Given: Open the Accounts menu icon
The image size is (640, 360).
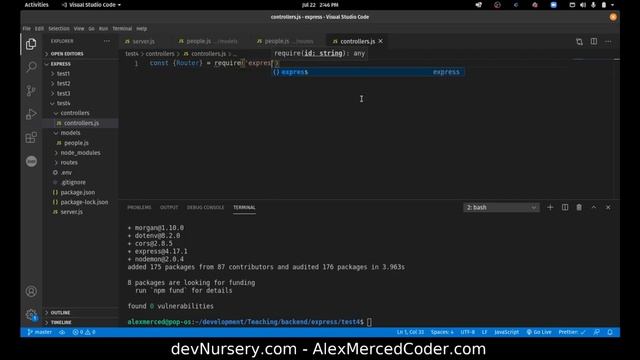Looking at the screenshot, I should click(x=31, y=291).
